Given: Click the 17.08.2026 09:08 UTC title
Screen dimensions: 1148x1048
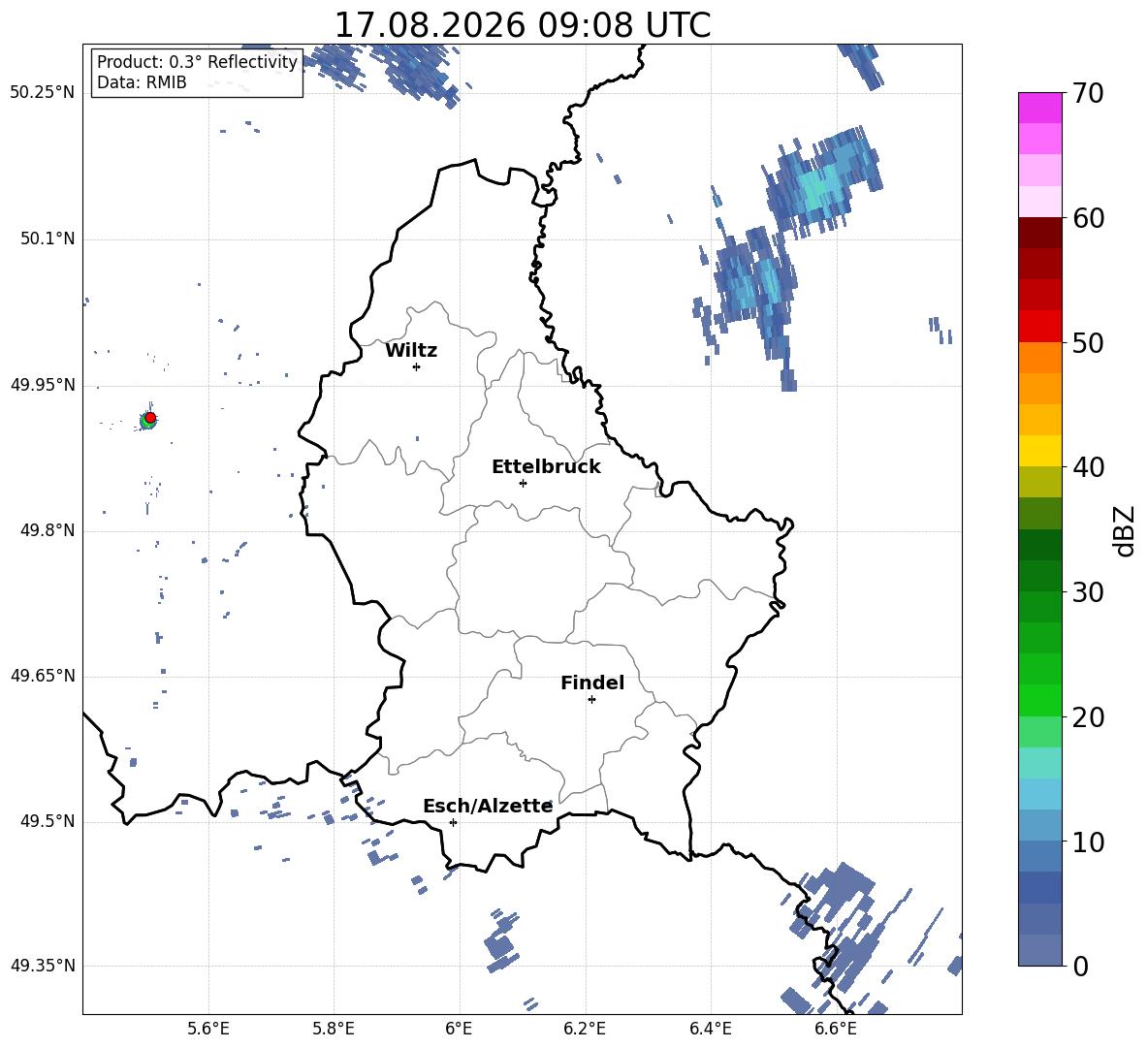Looking at the screenshot, I should (x=522, y=25).
